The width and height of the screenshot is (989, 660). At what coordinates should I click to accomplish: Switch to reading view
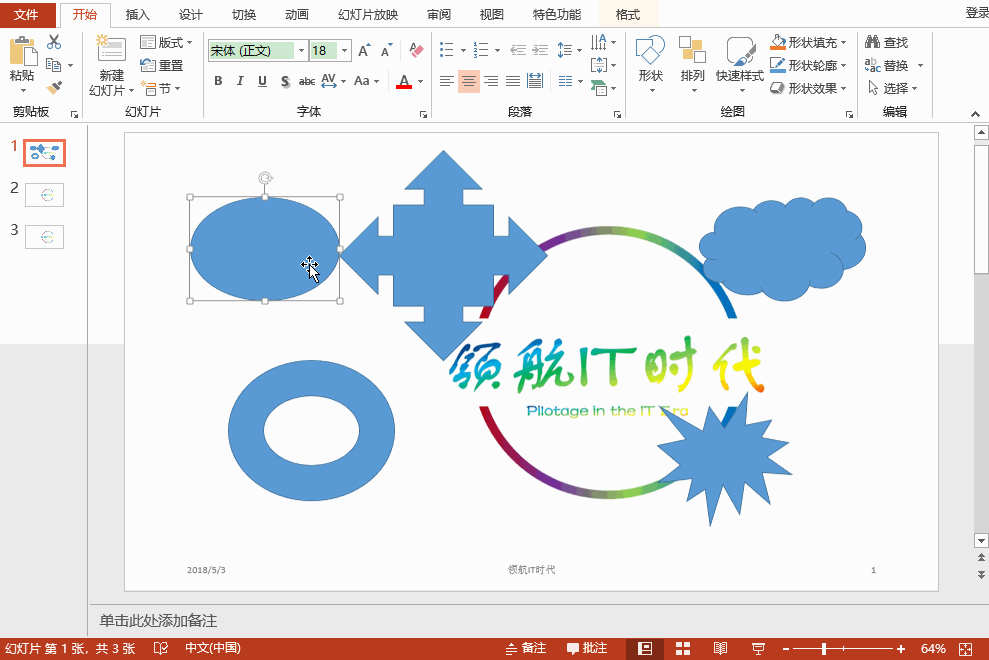pos(720,649)
